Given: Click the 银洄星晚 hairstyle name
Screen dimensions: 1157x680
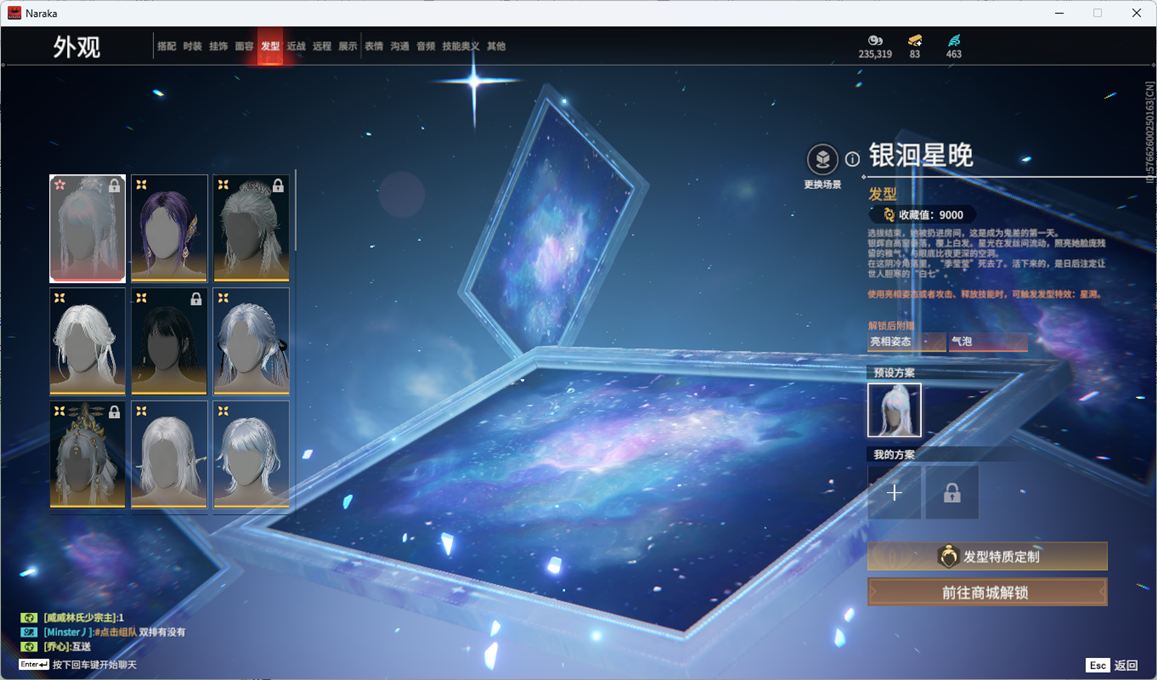Looking at the screenshot, I should coord(921,155).
